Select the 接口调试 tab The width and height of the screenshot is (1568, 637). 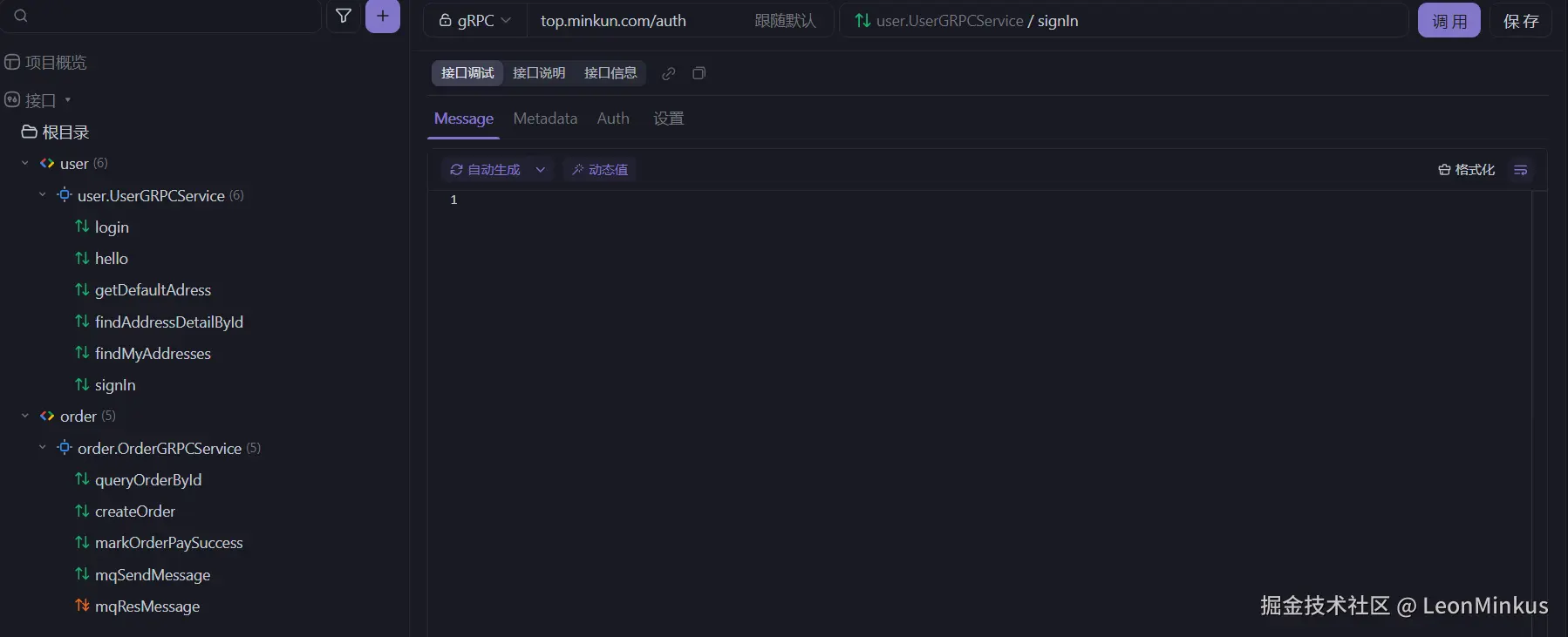click(467, 73)
